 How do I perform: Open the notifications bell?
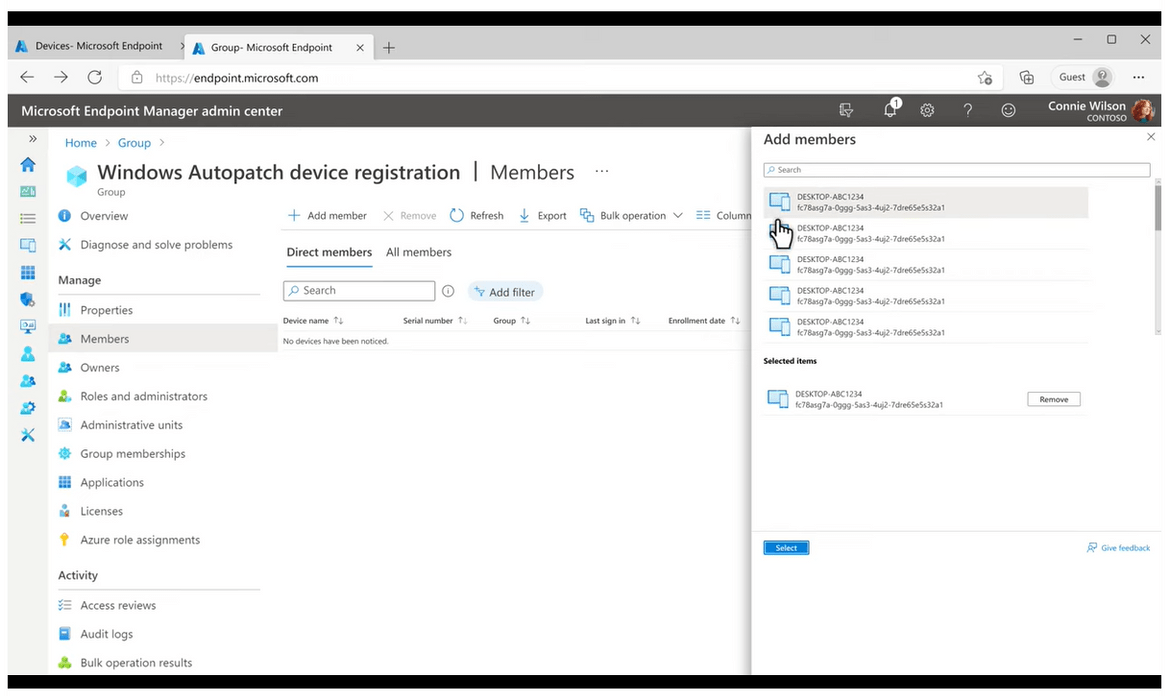890,110
